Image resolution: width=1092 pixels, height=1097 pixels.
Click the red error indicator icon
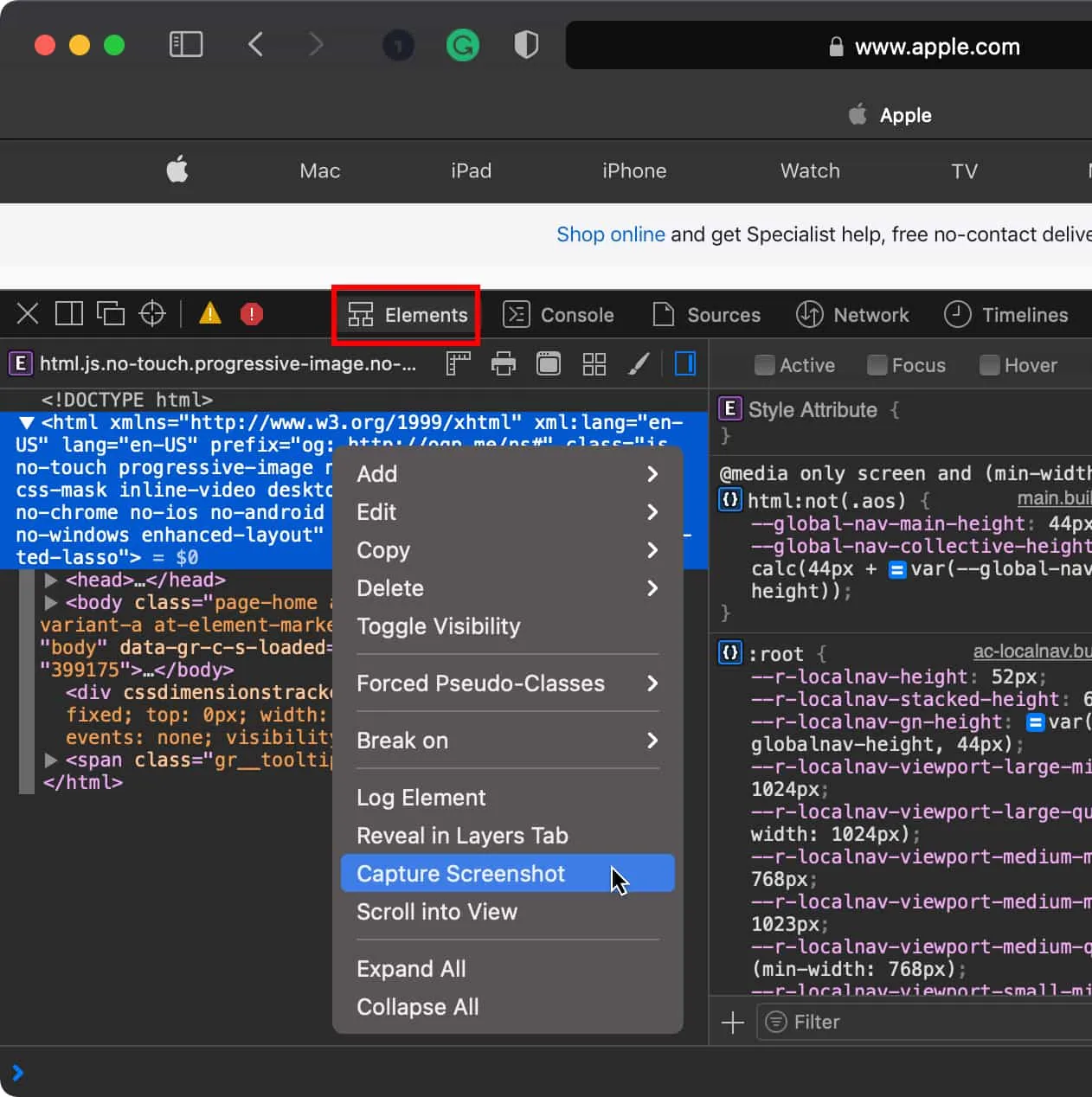pos(251,314)
